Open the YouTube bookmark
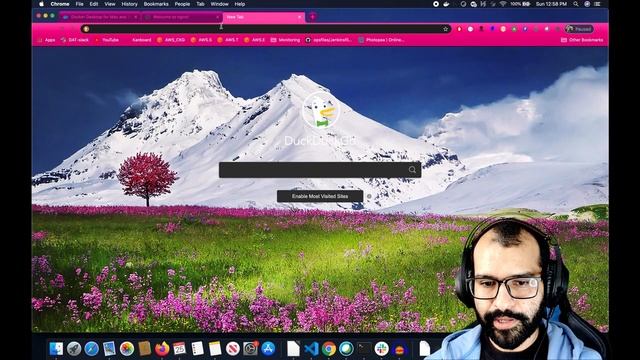640x360 pixels. coord(107,40)
